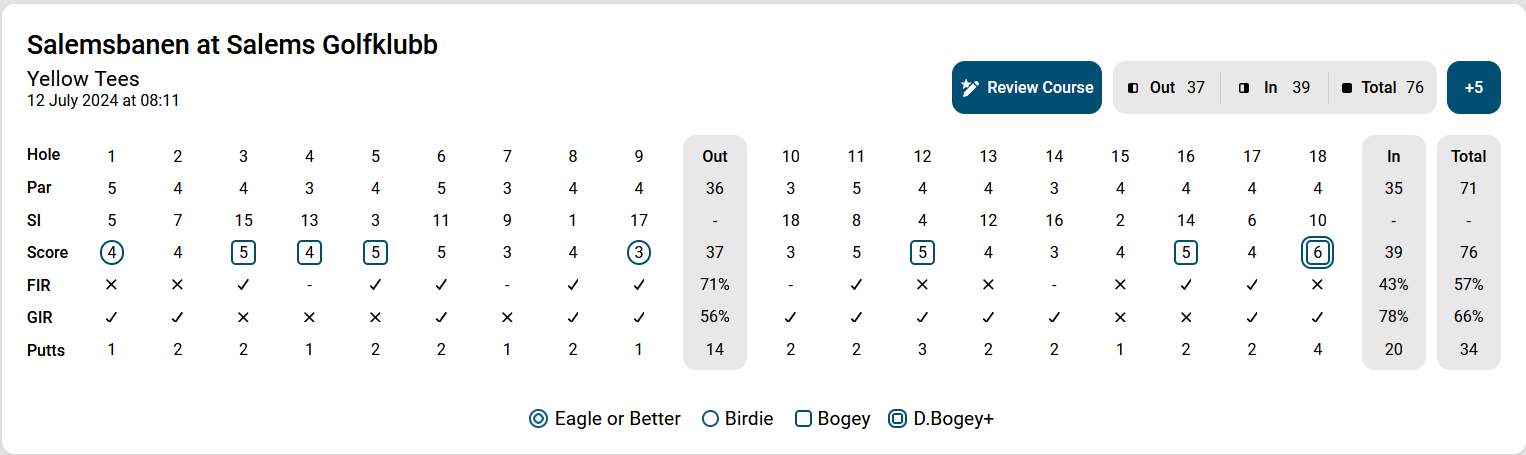Viewport: 1526px width, 455px height.
Task: Select the circled birdie score on hole 1
Action: click(x=112, y=253)
